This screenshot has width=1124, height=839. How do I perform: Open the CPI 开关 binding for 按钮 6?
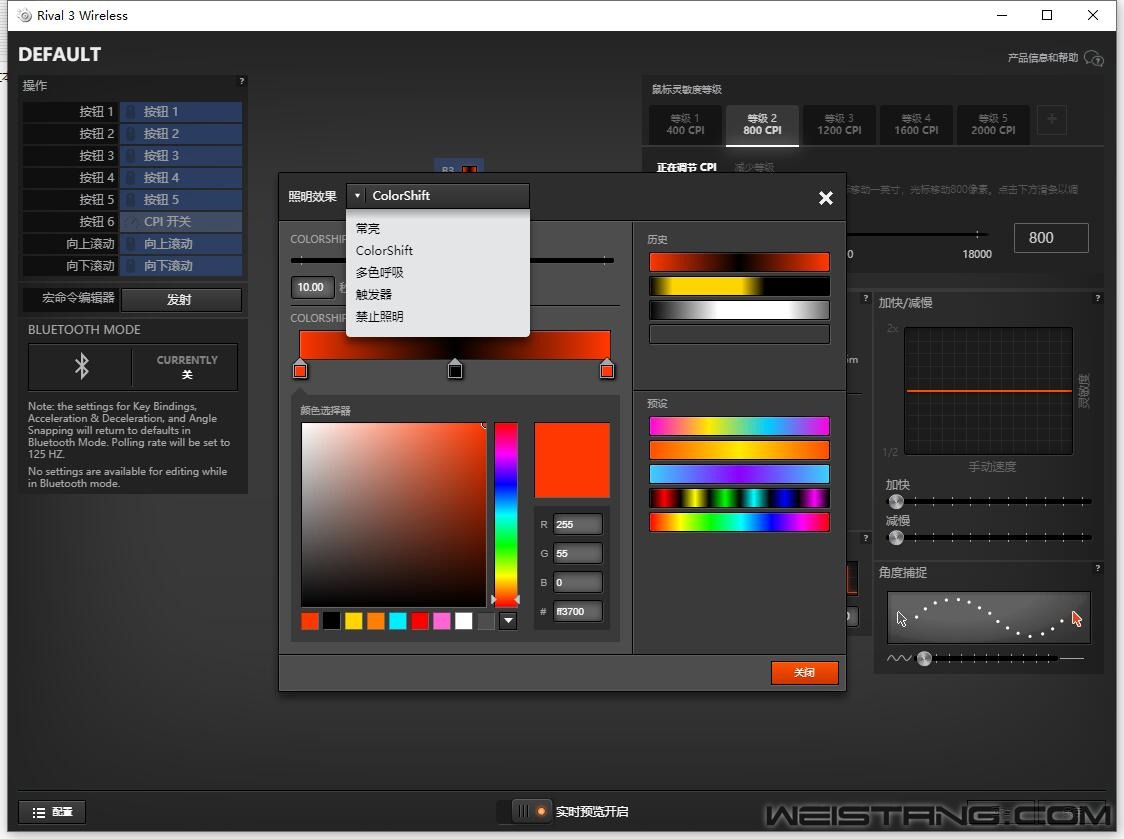(181, 222)
